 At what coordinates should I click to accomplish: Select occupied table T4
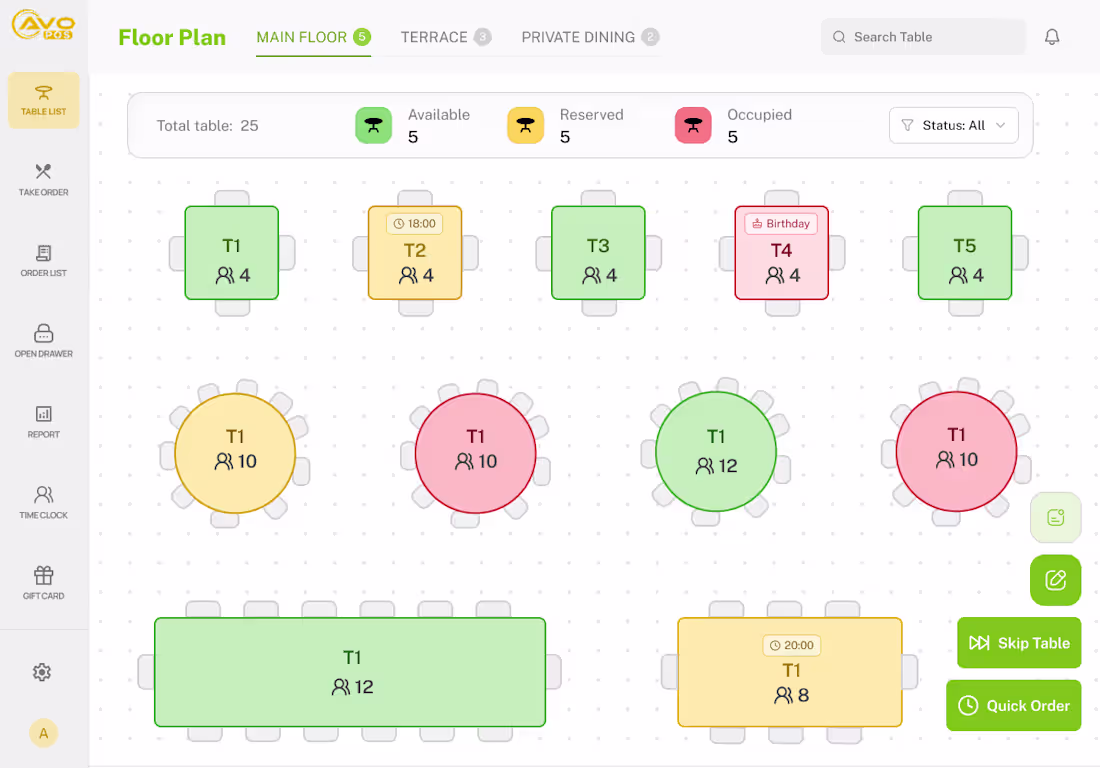coord(782,253)
